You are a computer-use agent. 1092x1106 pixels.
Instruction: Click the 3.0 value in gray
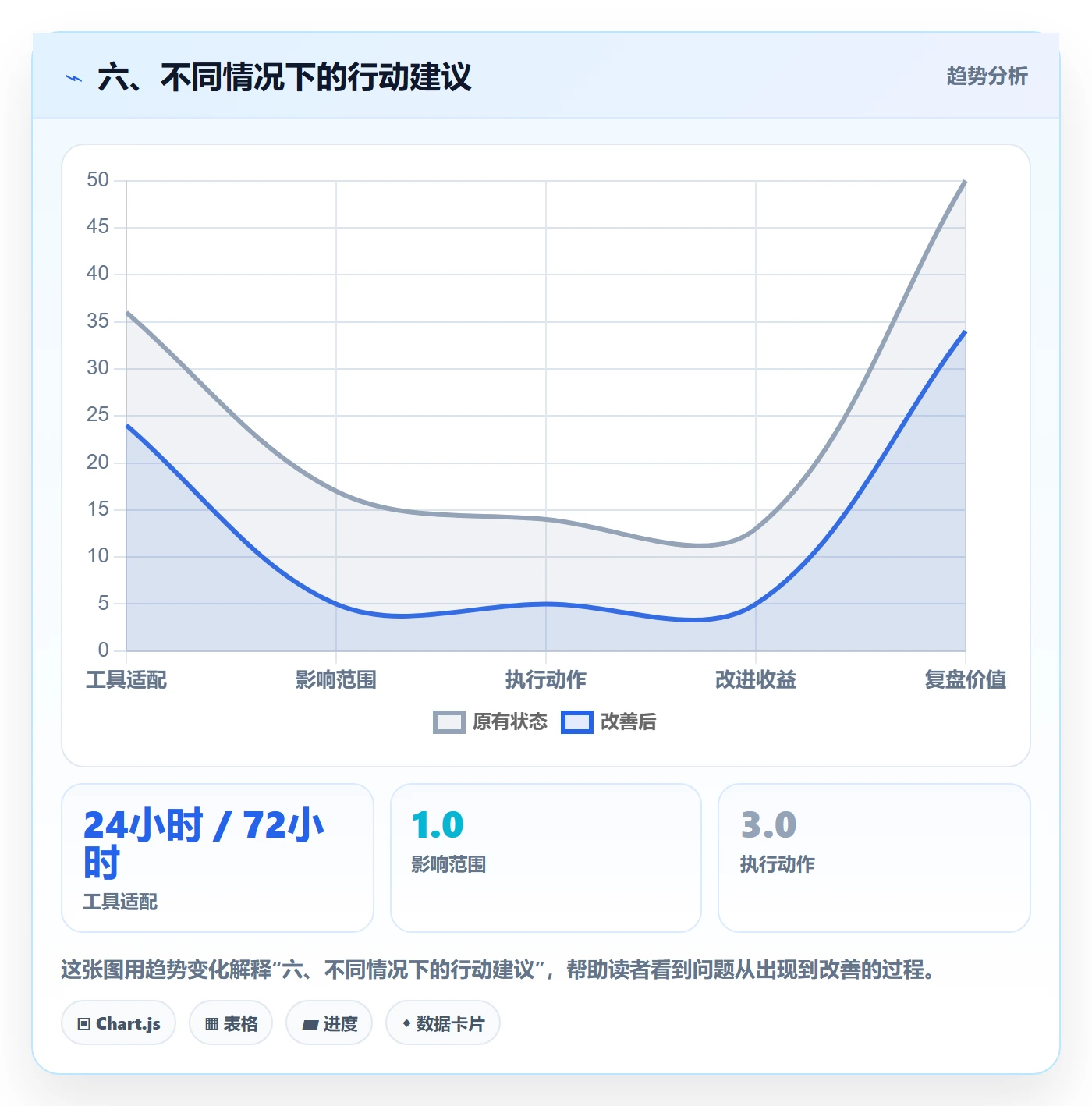point(768,825)
